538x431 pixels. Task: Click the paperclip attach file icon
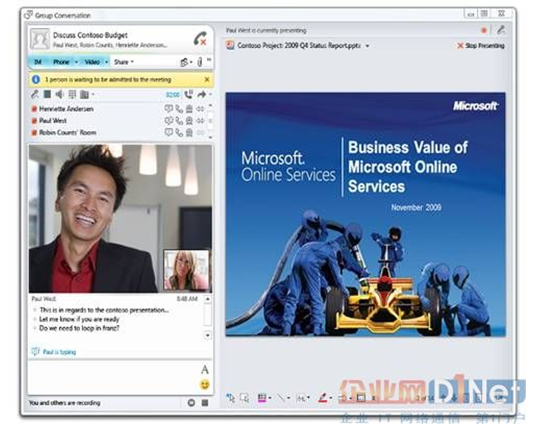200,62
